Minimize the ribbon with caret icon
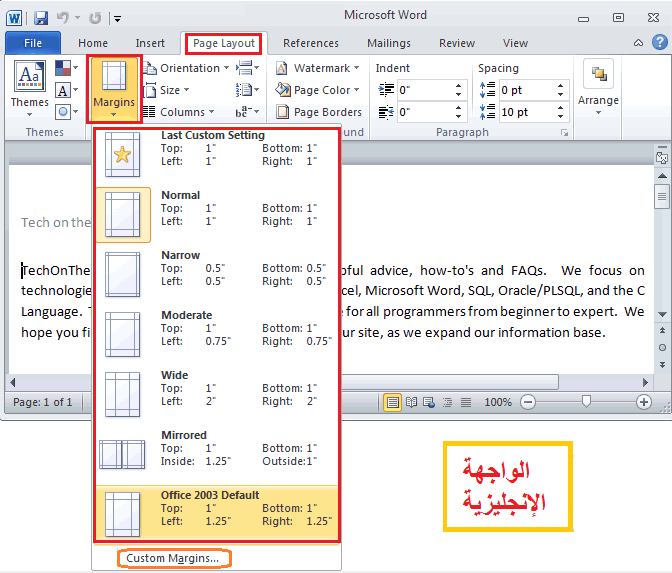The image size is (672, 573). tap(638, 43)
